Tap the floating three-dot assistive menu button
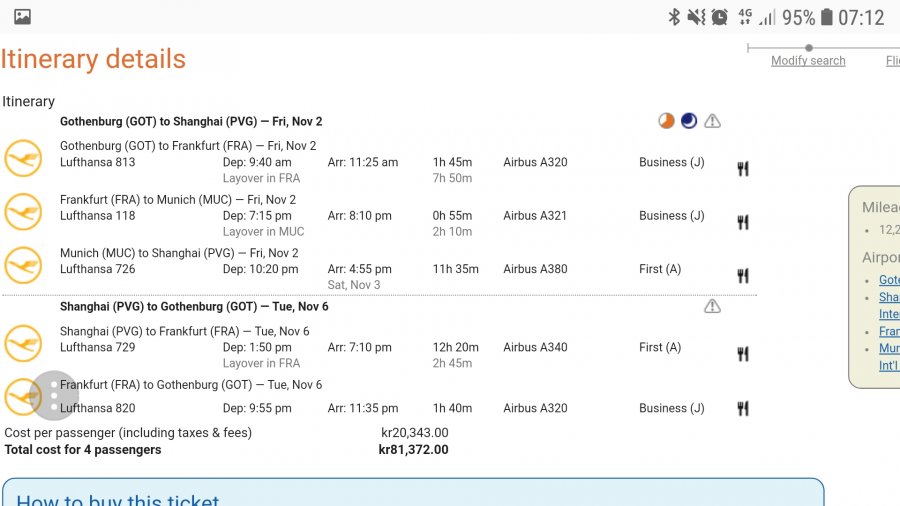The image size is (900, 506). [x=54, y=396]
